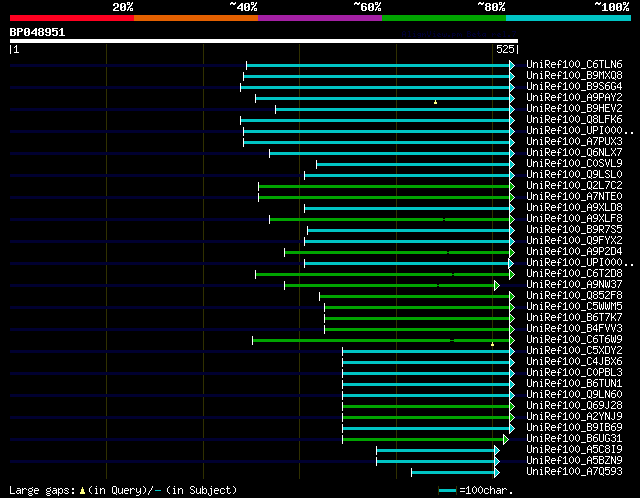Click the green alignment bar for Q2L7C2
The image size is (640, 498).
[384, 187]
